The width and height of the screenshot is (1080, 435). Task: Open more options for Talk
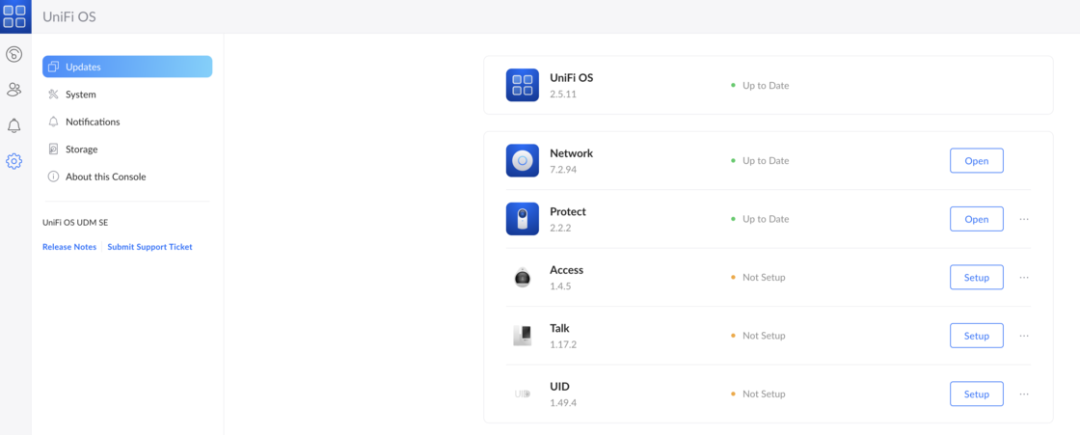1024,336
